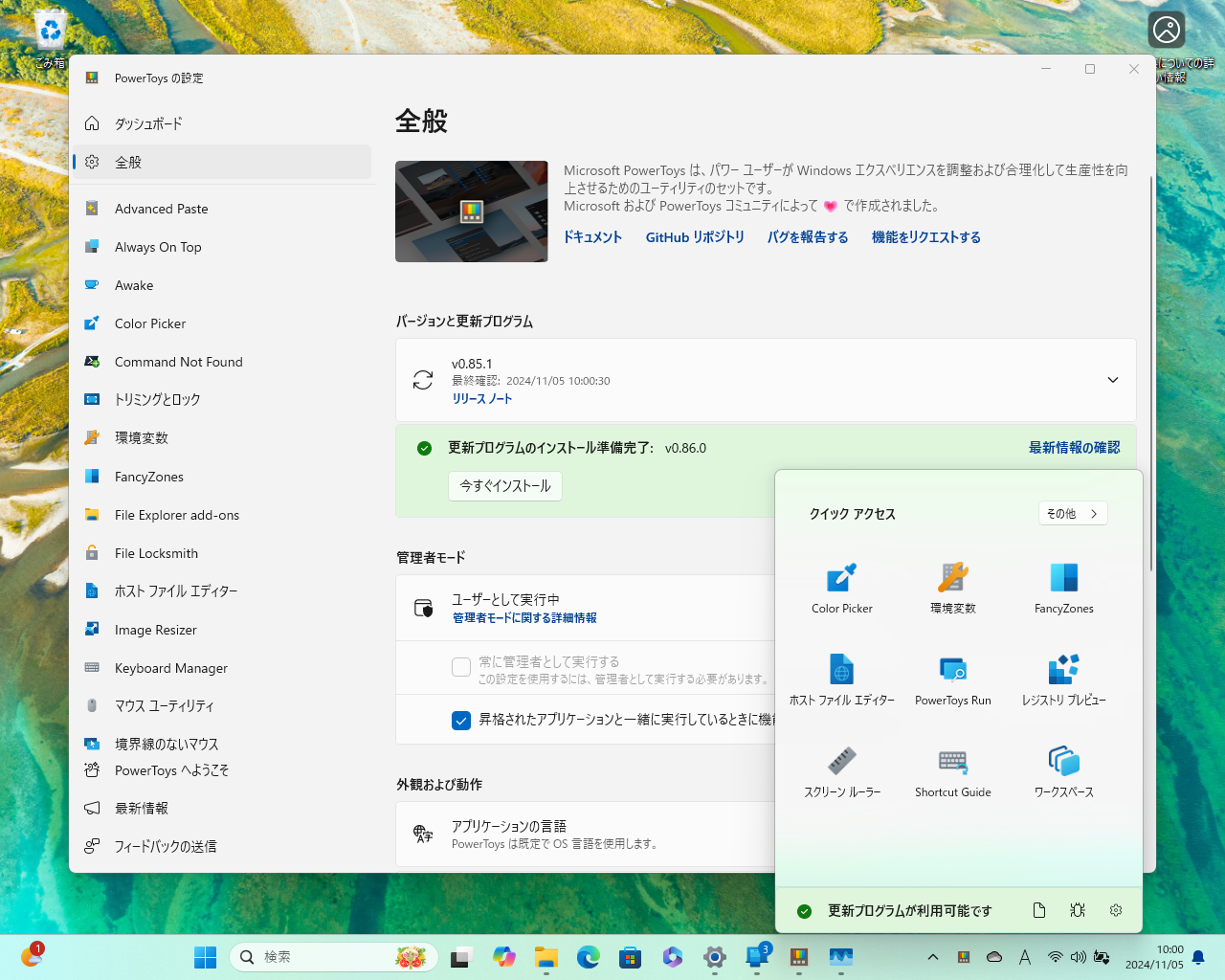Launch Microsoft Edge from the taskbar
Viewport: 1225px width, 980px height.
[589, 957]
